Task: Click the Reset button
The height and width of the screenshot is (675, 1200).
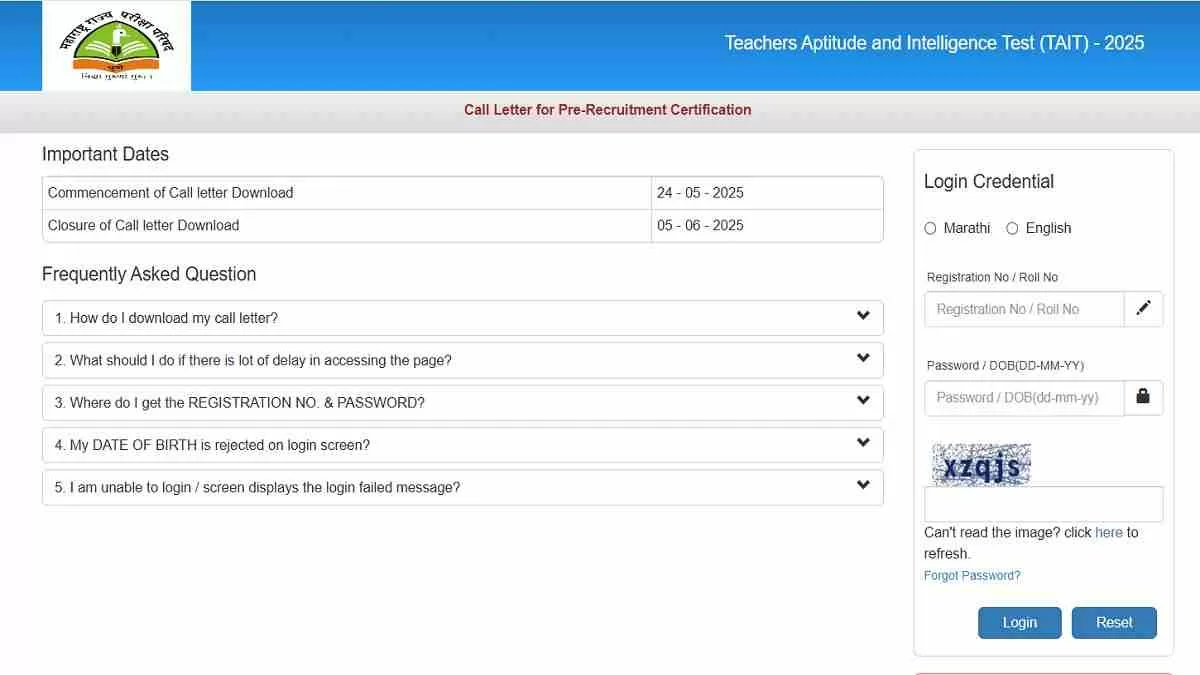Action: click(x=1114, y=622)
